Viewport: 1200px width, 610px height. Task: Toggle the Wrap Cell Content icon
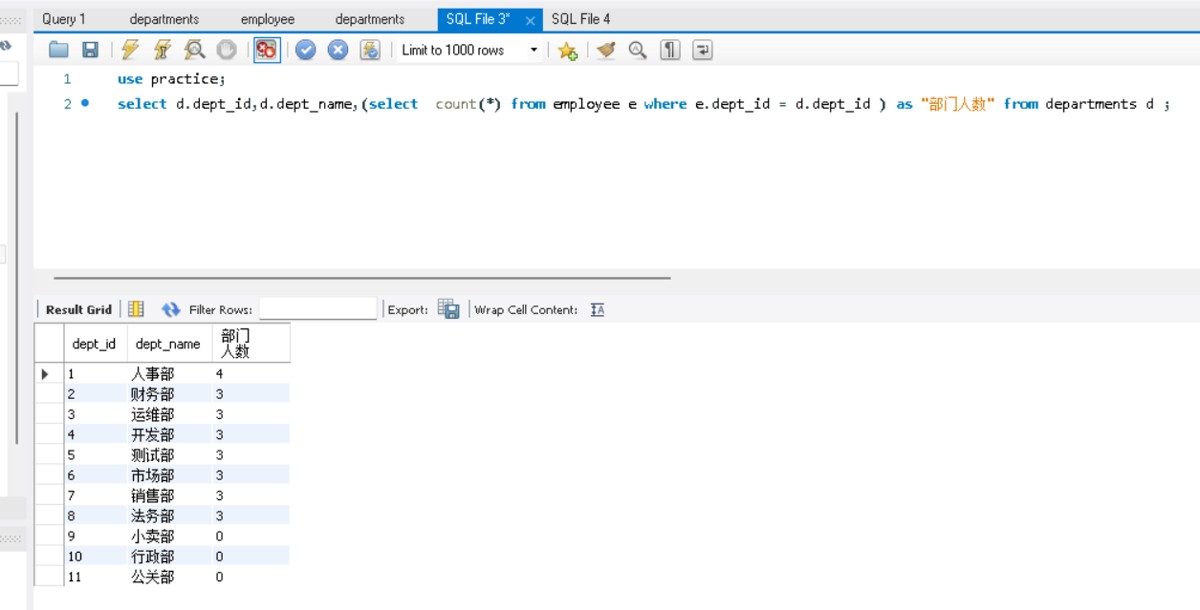pos(597,310)
